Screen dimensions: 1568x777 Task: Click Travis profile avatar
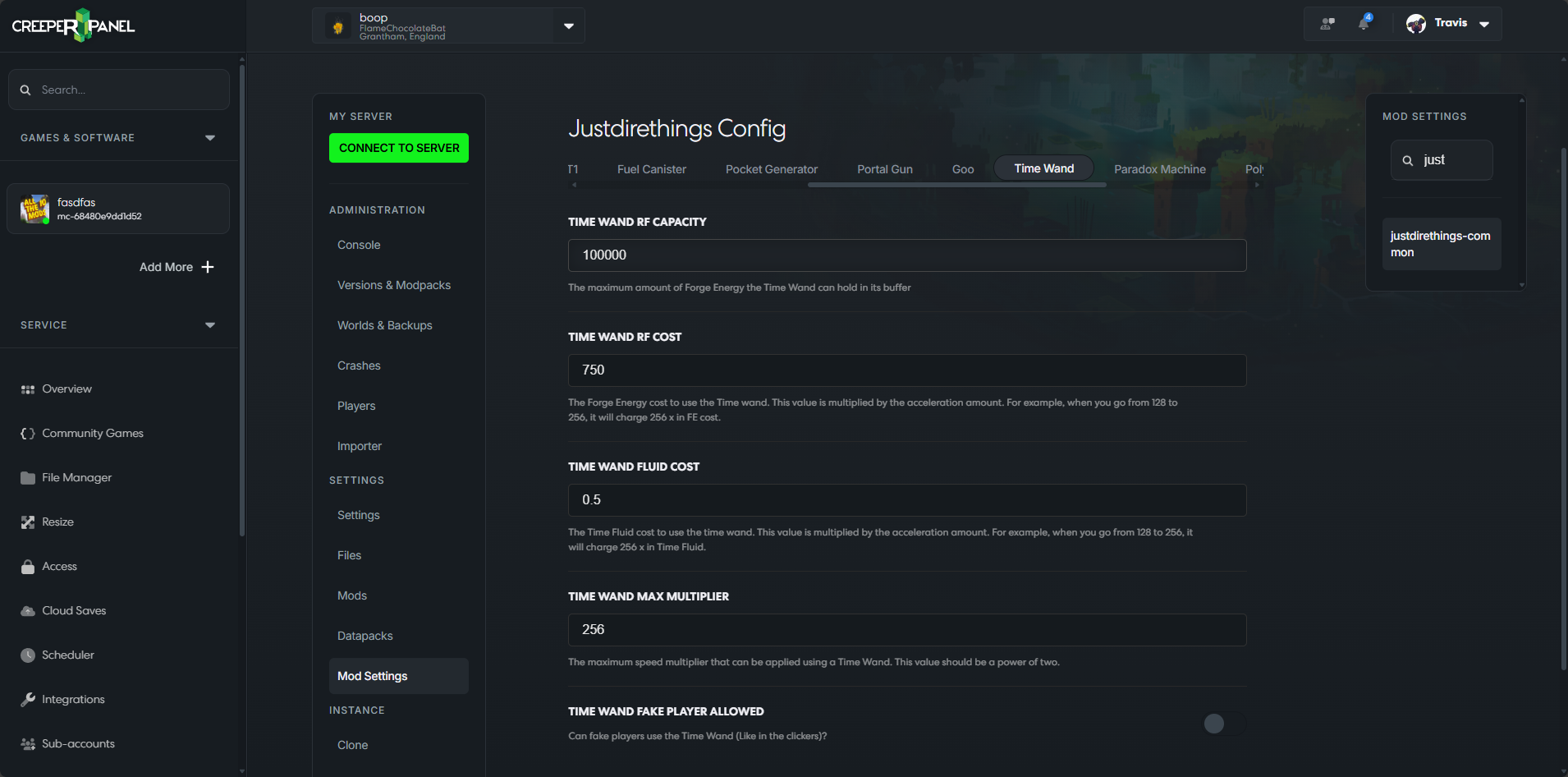click(1416, 24)
